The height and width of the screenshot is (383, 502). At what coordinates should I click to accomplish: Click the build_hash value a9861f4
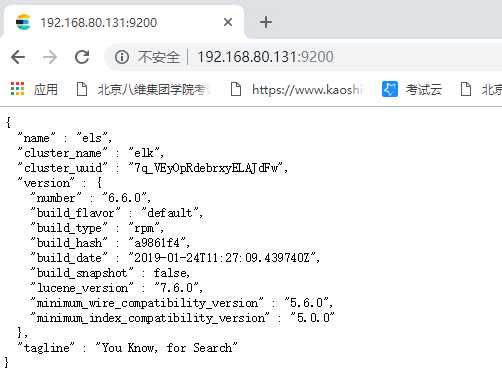[157, 243]
